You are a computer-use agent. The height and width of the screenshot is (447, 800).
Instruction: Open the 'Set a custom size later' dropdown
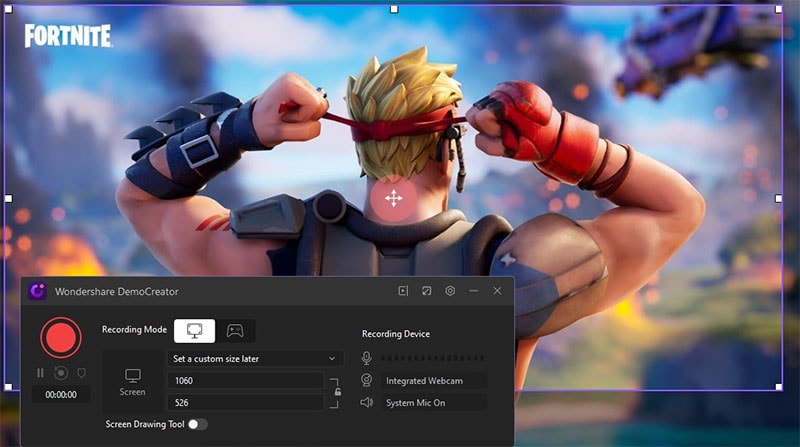(x=255, y=359)
